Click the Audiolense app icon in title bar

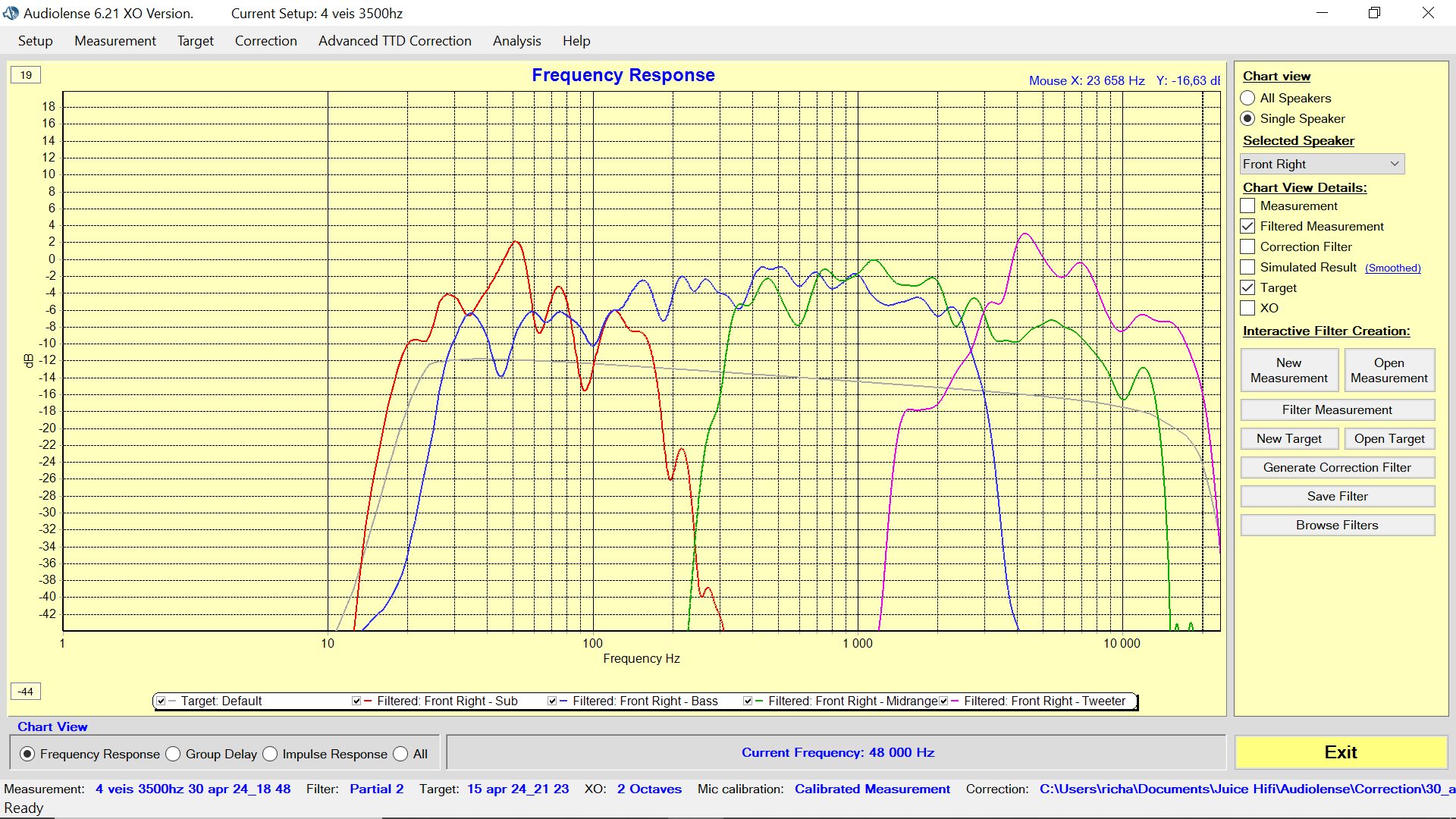(x=11, y=13)
